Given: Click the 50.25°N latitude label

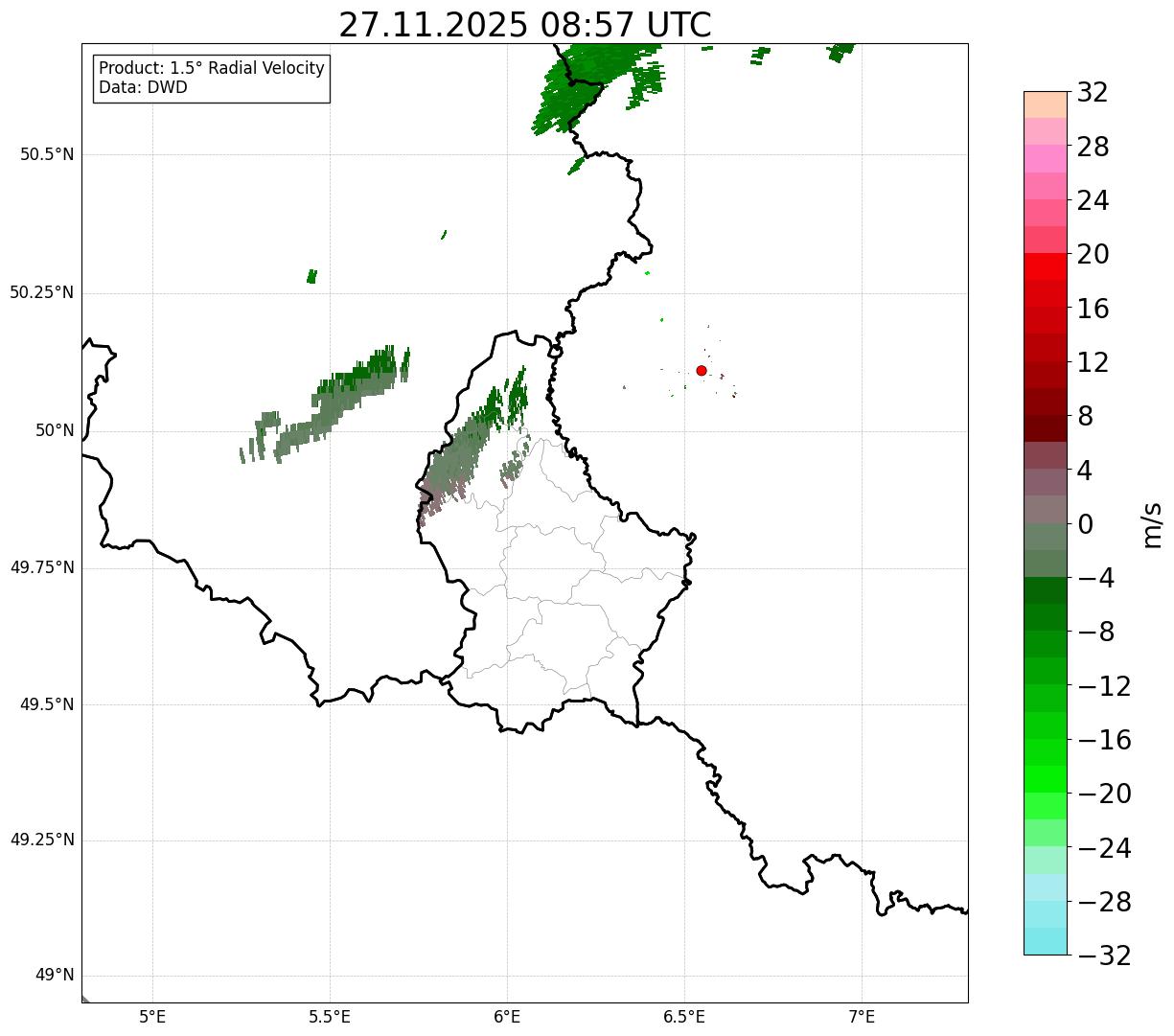Looking at the screenshot, I should click(42, 292).
